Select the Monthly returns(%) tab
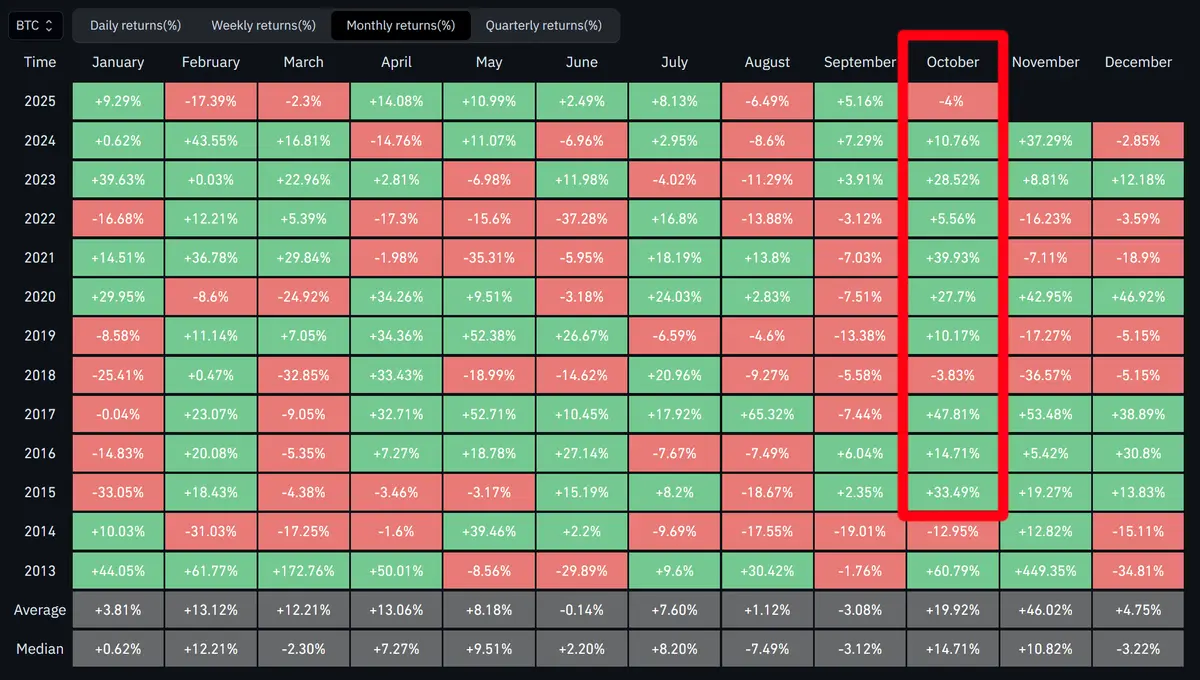Screen dimensions: 1200x680 (401, 25)
